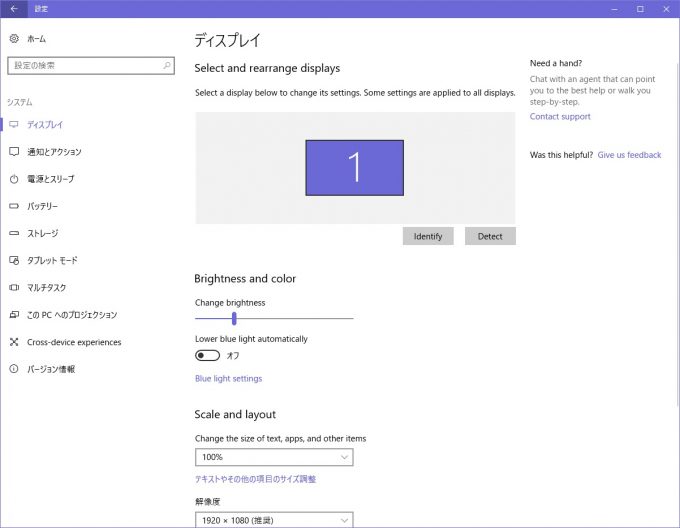680x528 pixels.
Task: Open Home via the gear icon
Action: pyautogui.click(x=14, y=39)
